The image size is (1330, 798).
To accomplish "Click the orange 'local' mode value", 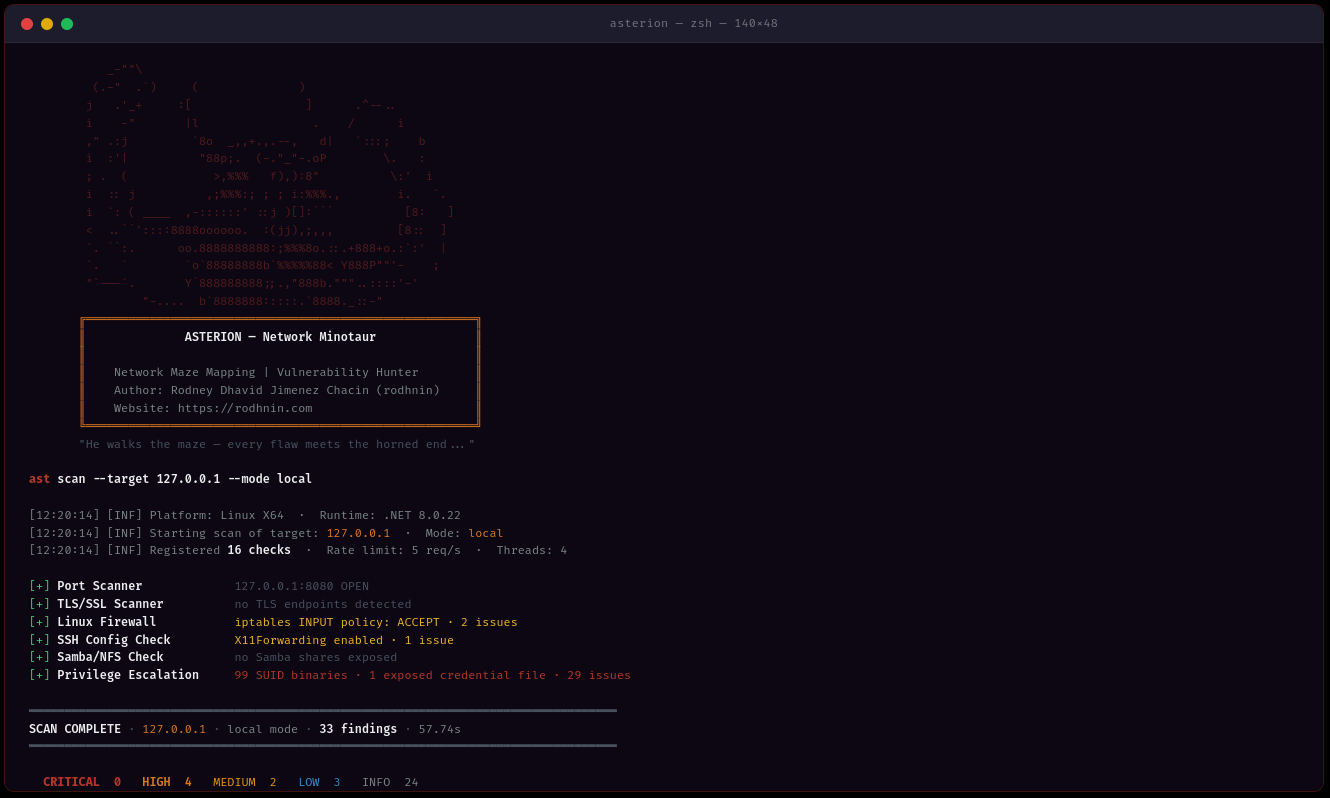I will pyautogui.click(x=485, y=533).
